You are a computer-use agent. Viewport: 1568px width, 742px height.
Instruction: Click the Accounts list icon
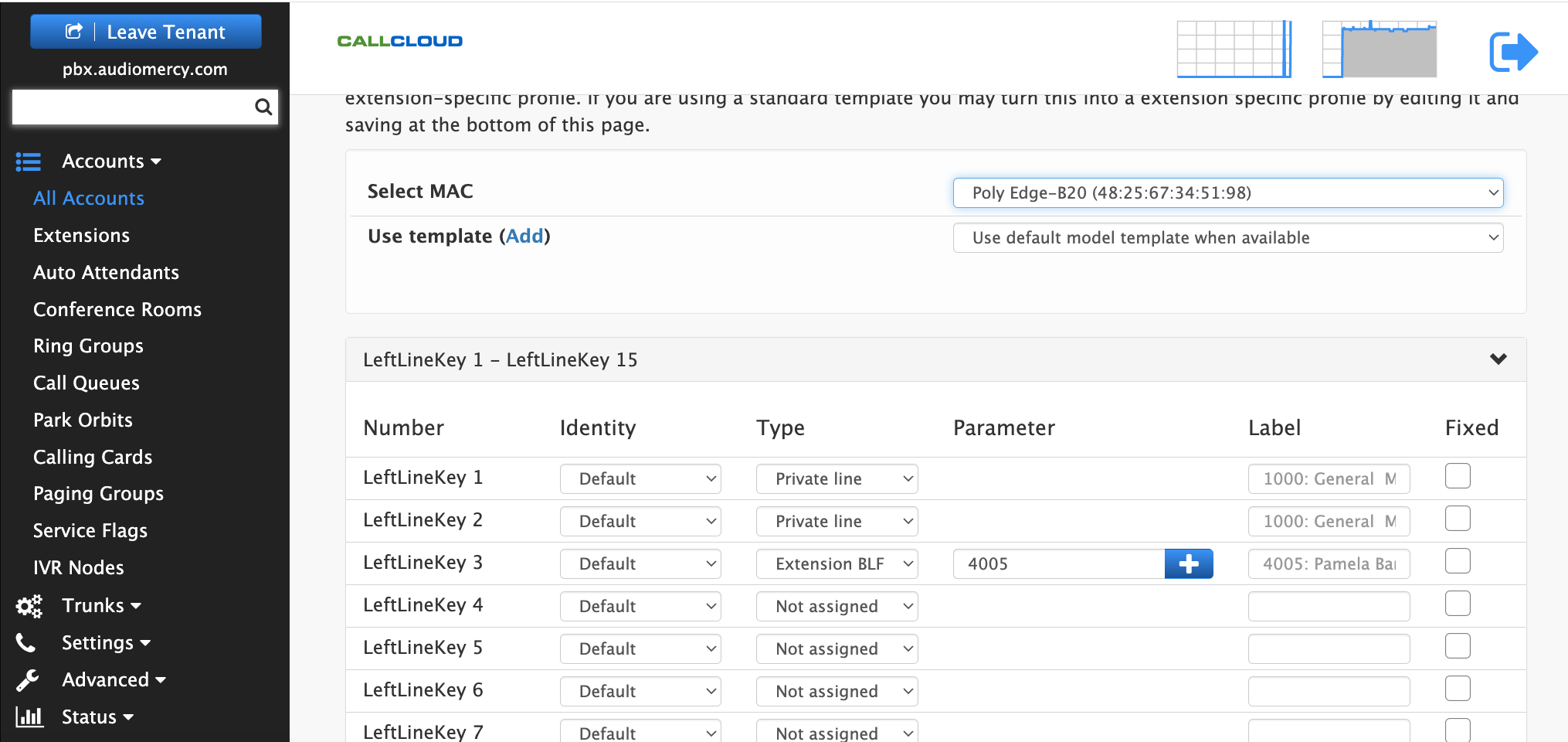pyautogui.click(x=29, y=162)
